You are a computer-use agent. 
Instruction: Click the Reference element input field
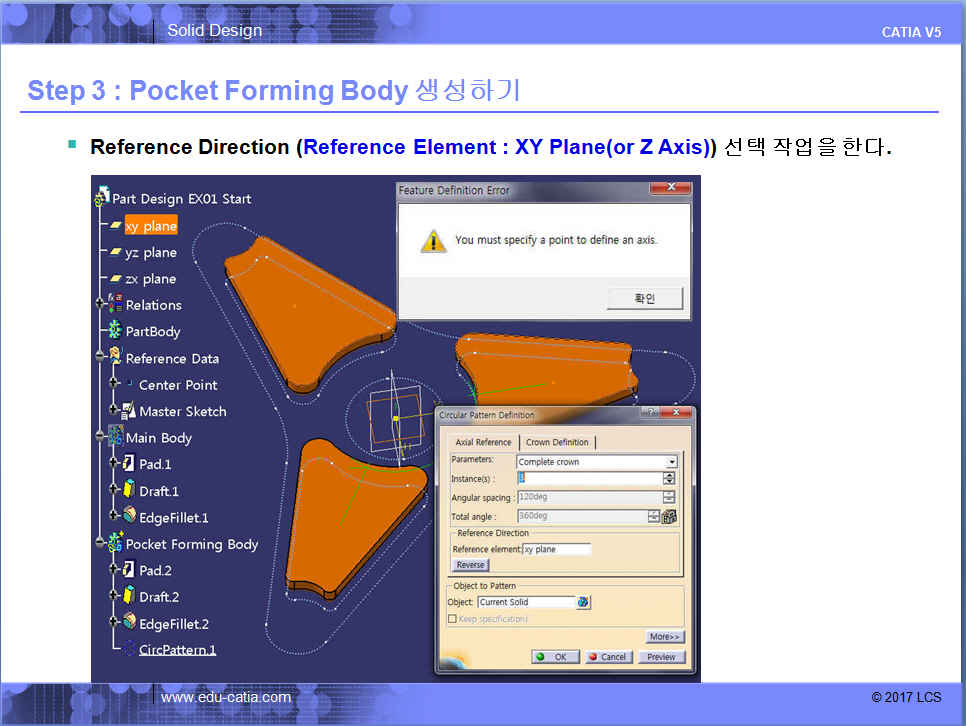(556, 549)
